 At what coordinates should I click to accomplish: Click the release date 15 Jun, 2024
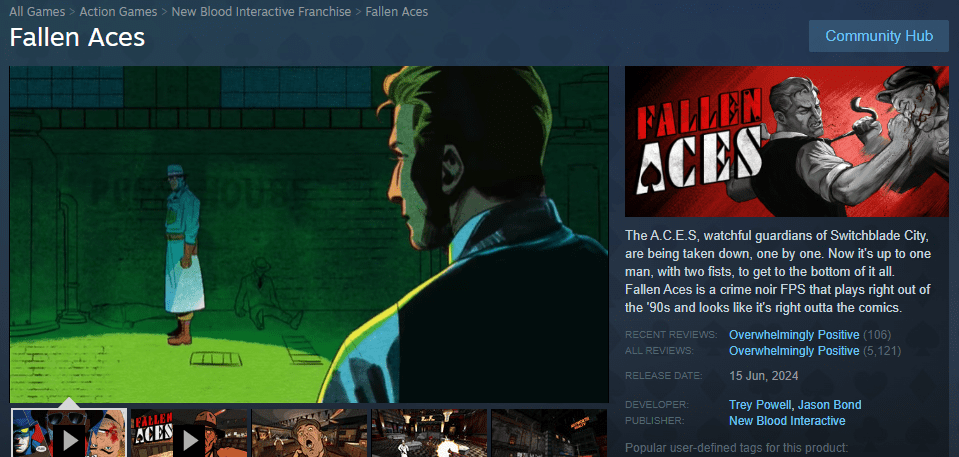tap(765, 376)
